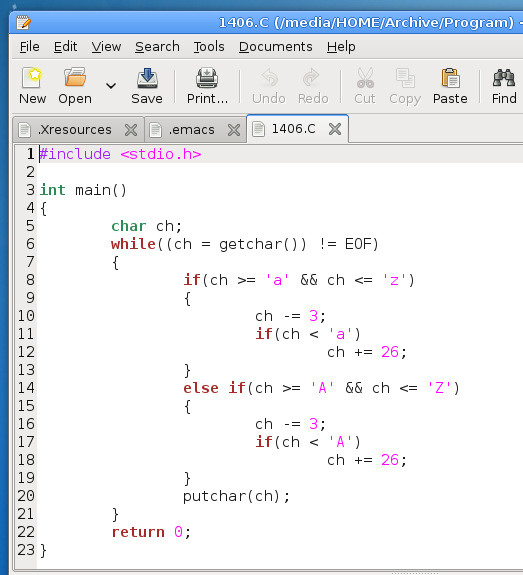Place cursor on the putchar(ch) line

[237, 496]
